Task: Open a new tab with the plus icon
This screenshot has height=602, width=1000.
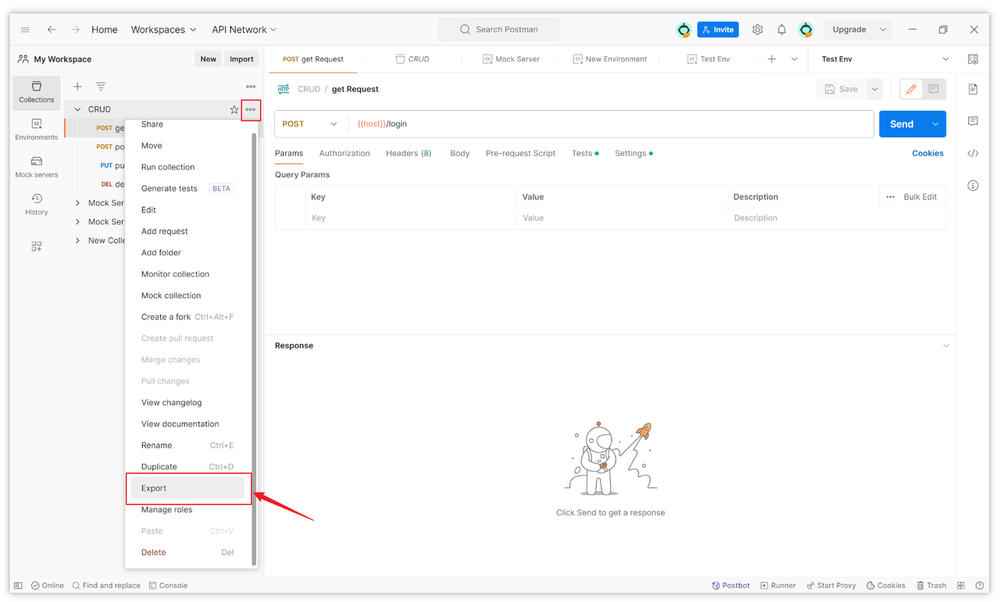Action: point(772,59)
